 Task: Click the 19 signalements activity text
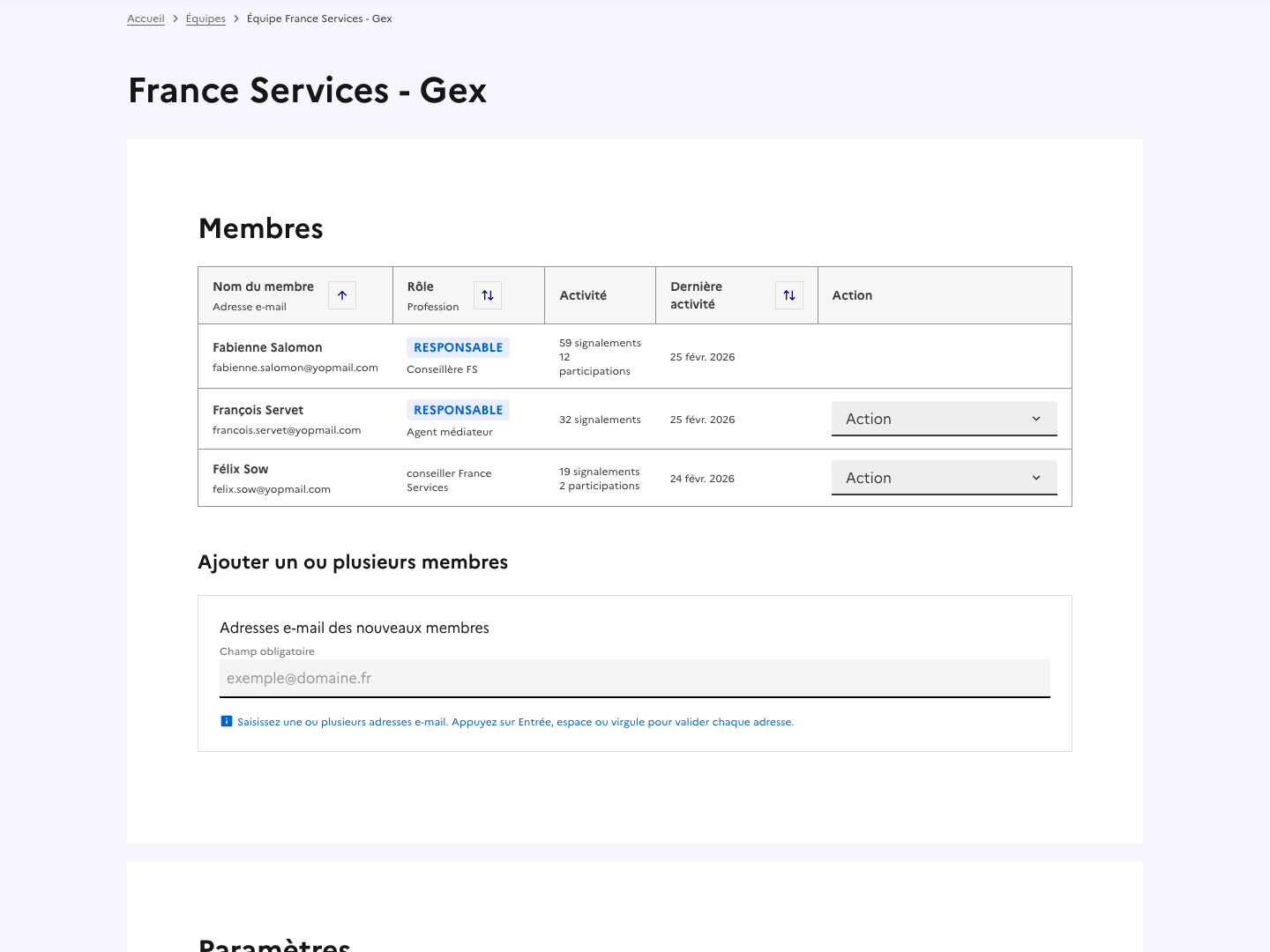point(600,472)
